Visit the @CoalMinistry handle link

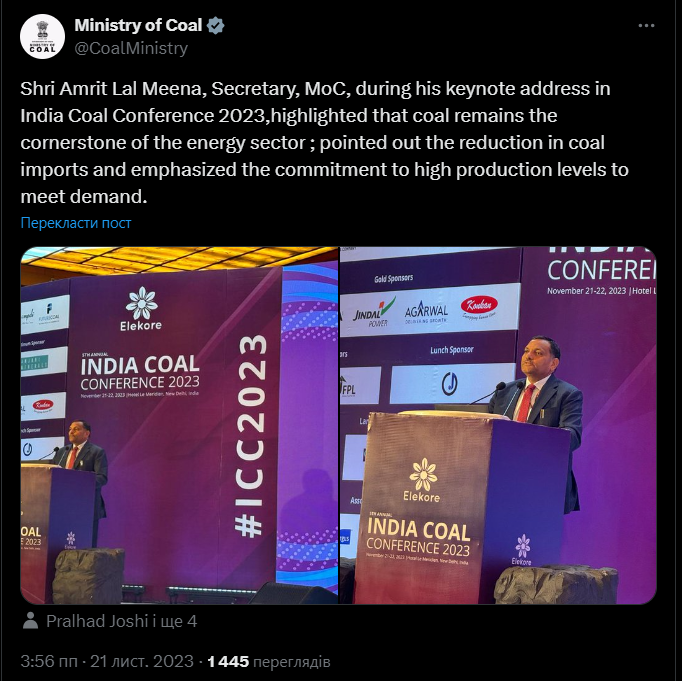(131, 48)
